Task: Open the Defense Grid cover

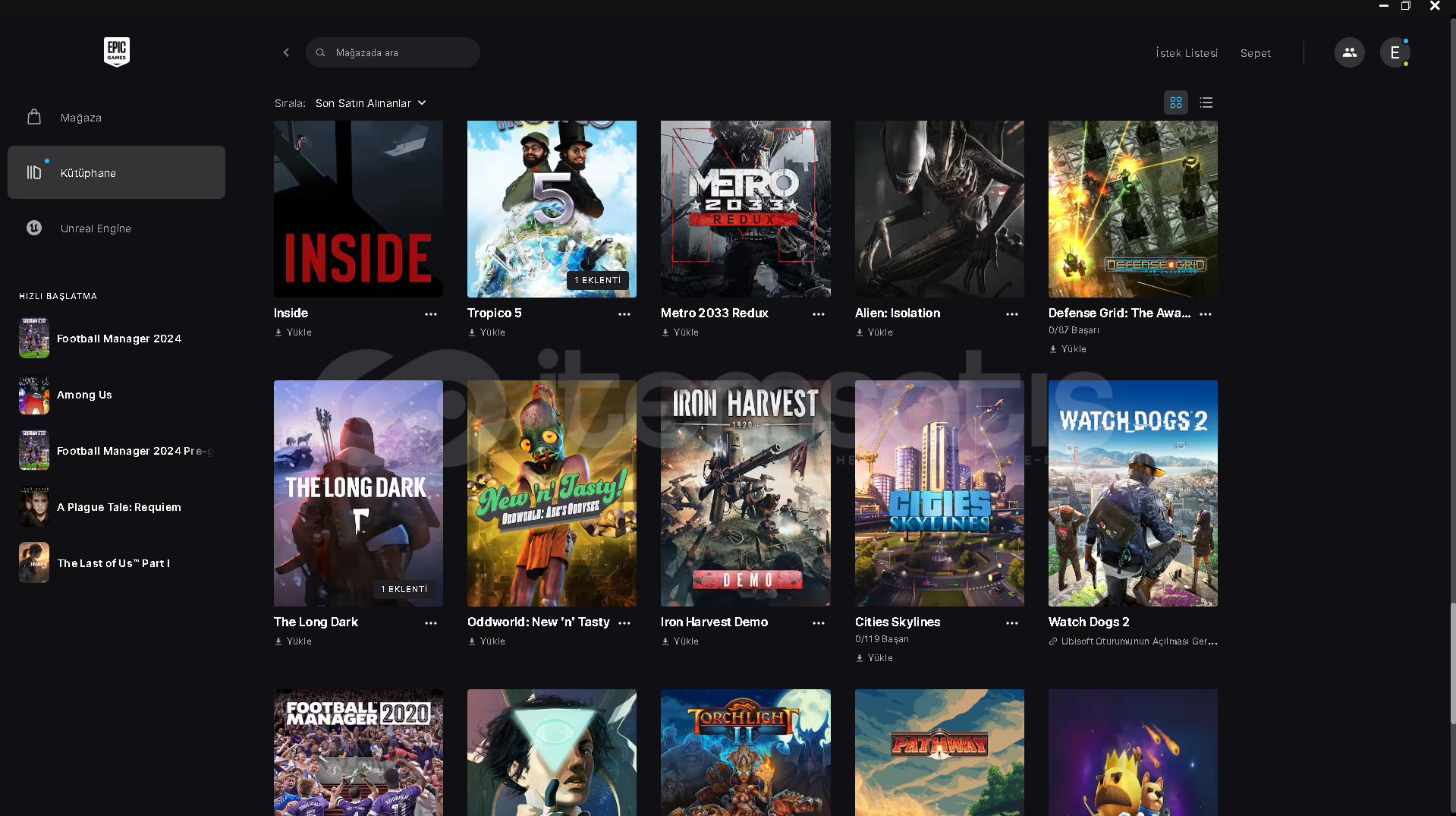Action: pos(1133,209)
